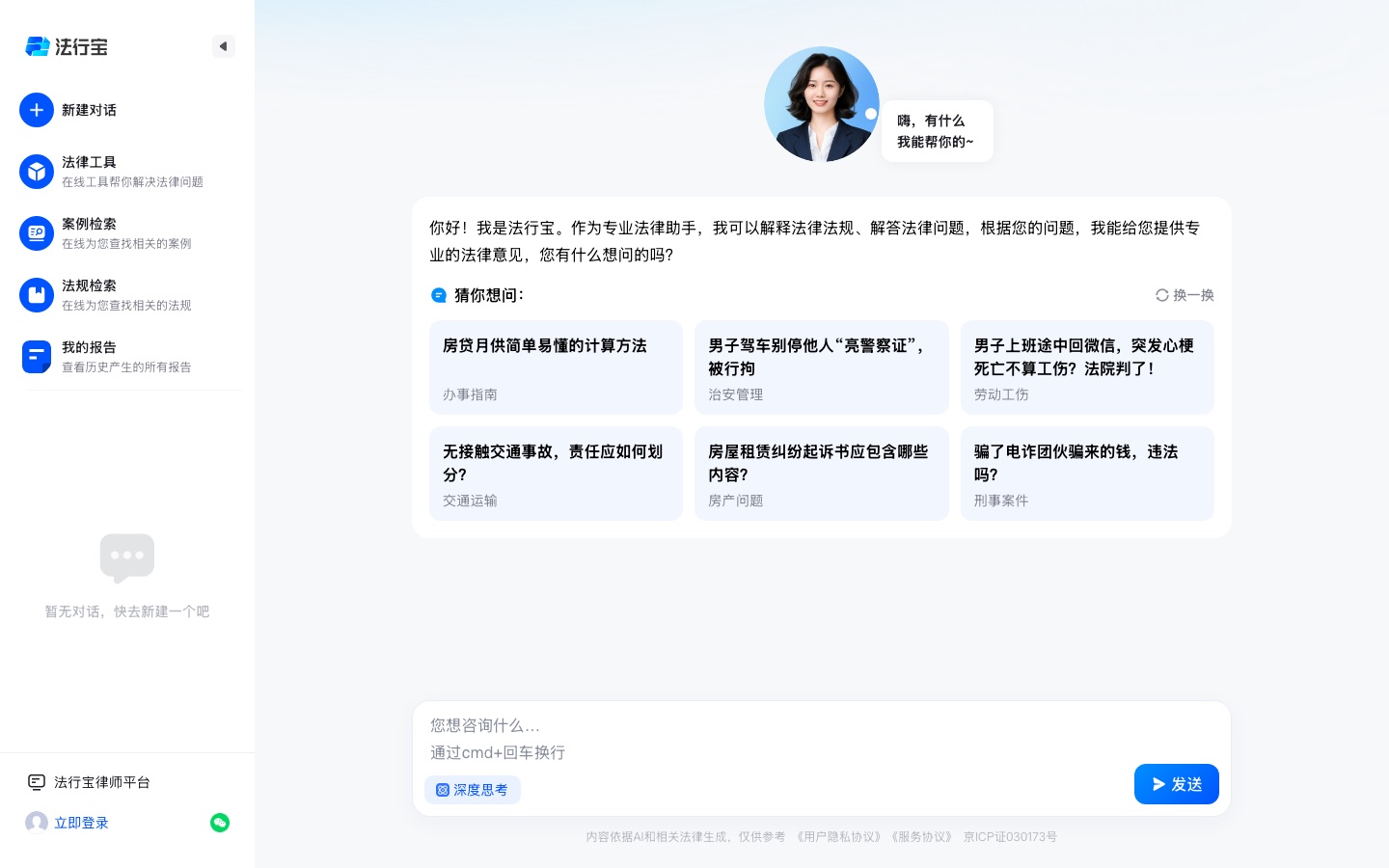
Task: Click the 您想咨询什么 input box
Action: [x=822, y=739]
